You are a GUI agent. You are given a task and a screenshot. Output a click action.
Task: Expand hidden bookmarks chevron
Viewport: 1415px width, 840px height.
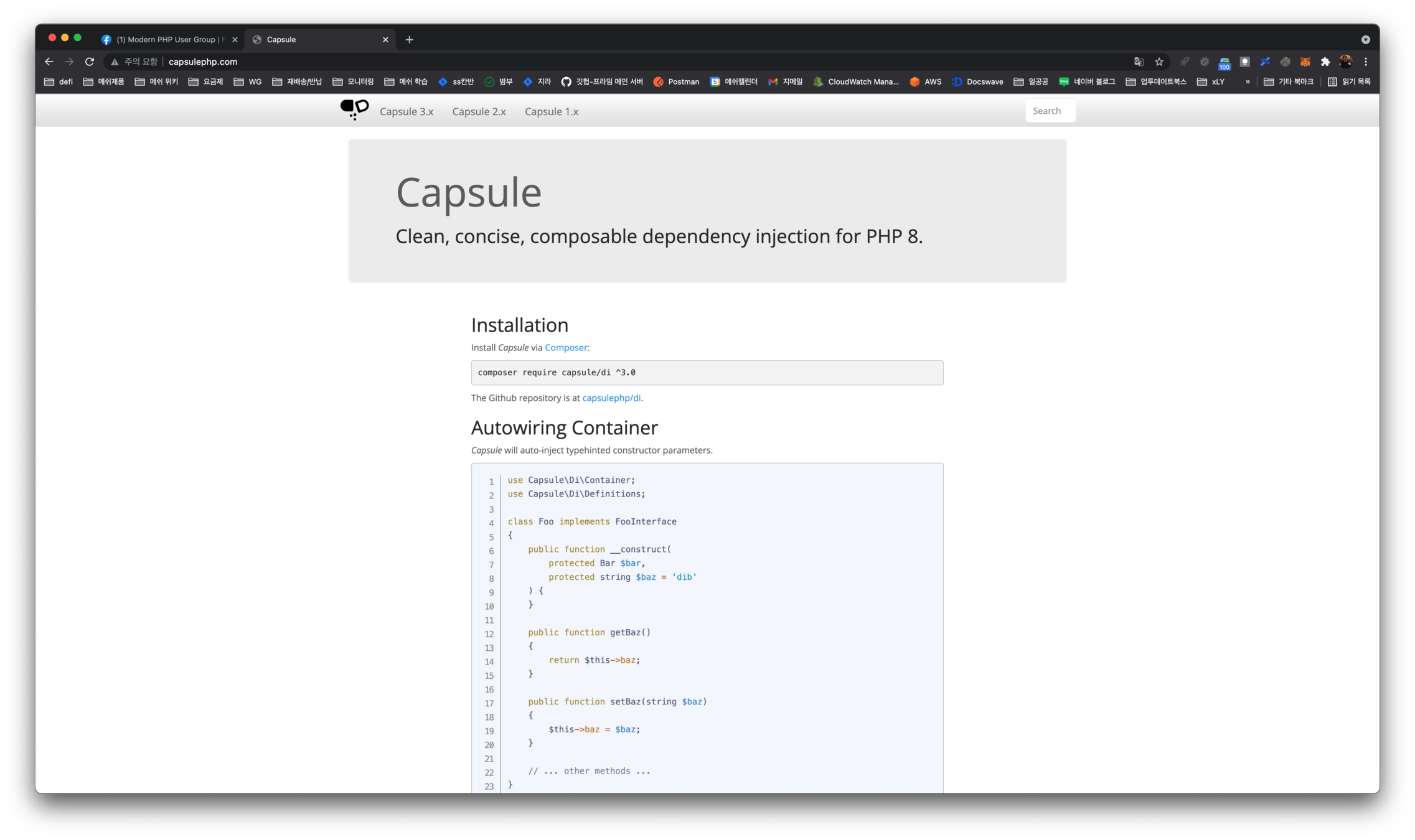click(x=1248, y=82)
